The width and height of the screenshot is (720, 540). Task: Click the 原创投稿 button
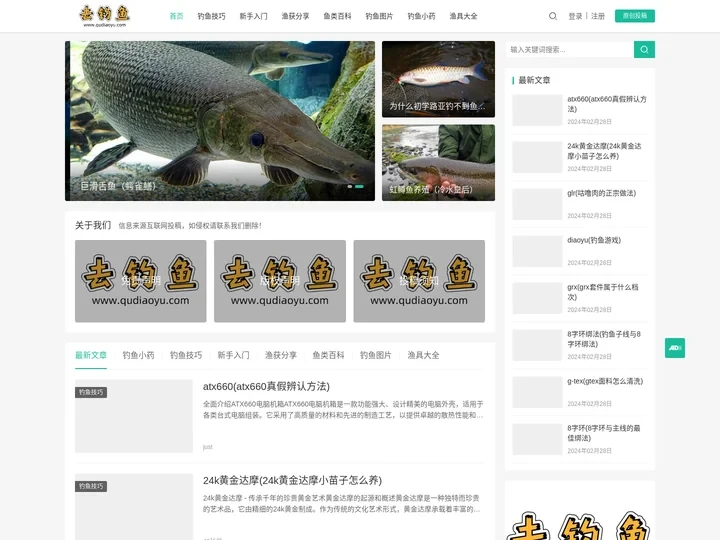pyautogui.click(x=635, y=16)
